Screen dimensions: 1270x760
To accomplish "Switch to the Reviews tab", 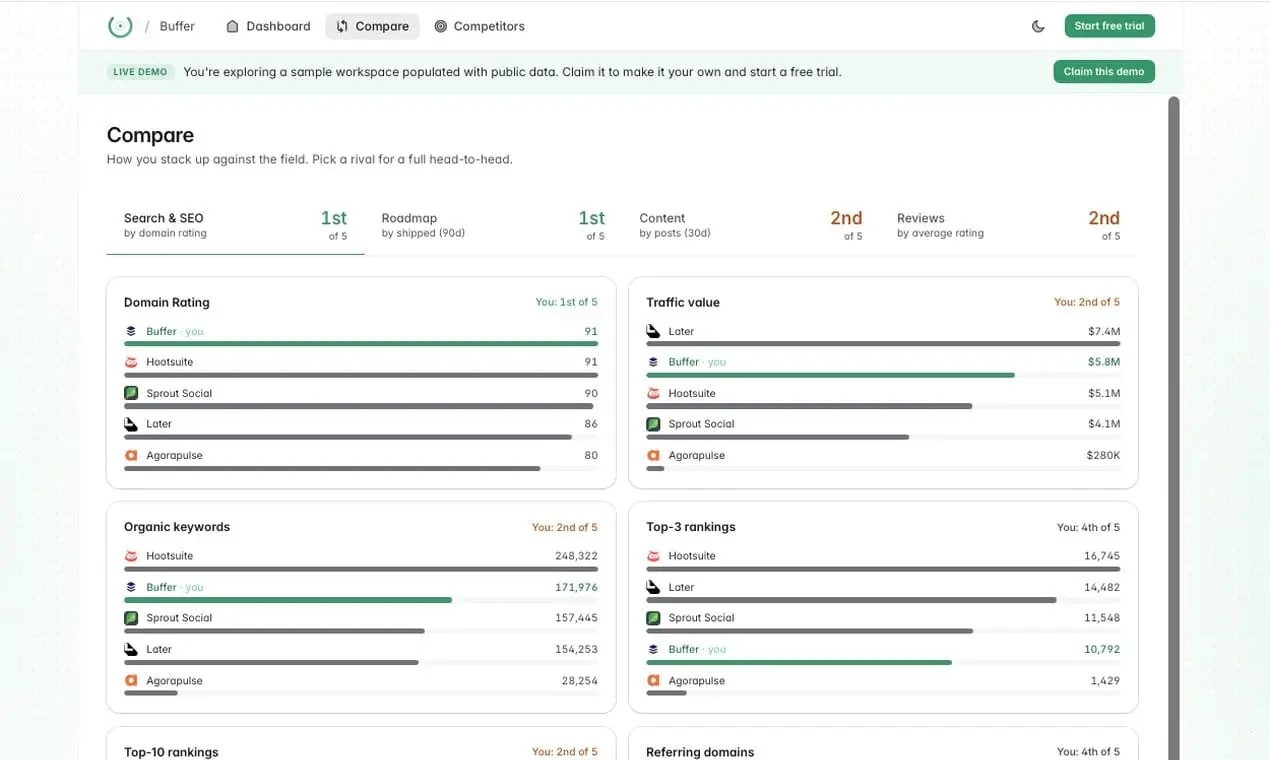I will [x=1008, y=225].
